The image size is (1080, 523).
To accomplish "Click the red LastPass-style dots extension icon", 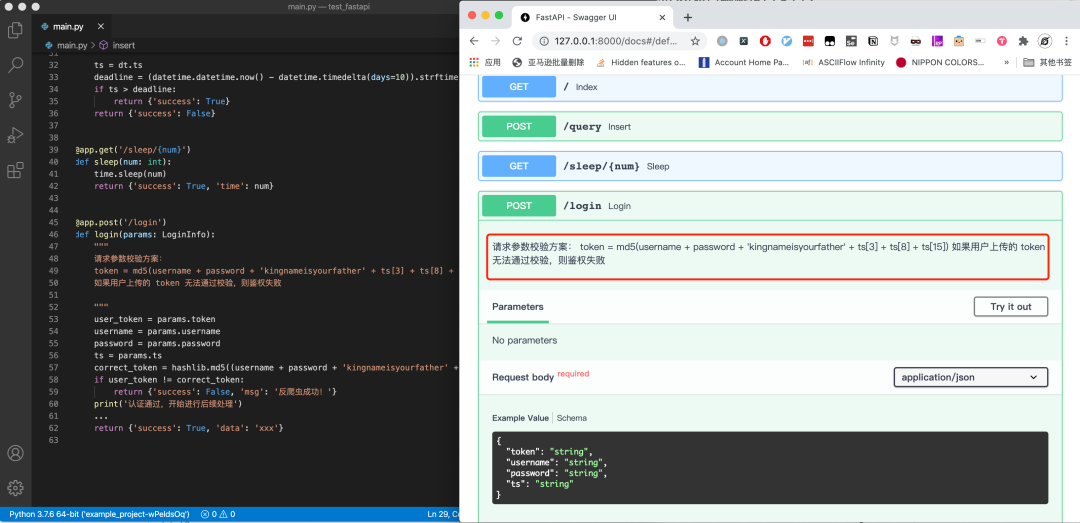I will 808,41.
